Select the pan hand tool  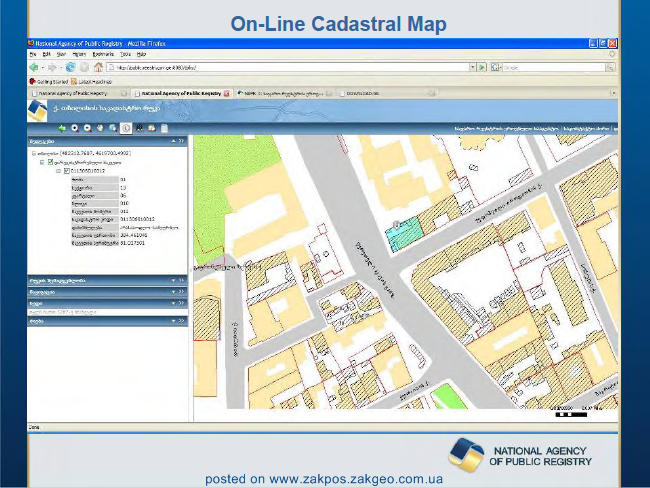(100, 128)
